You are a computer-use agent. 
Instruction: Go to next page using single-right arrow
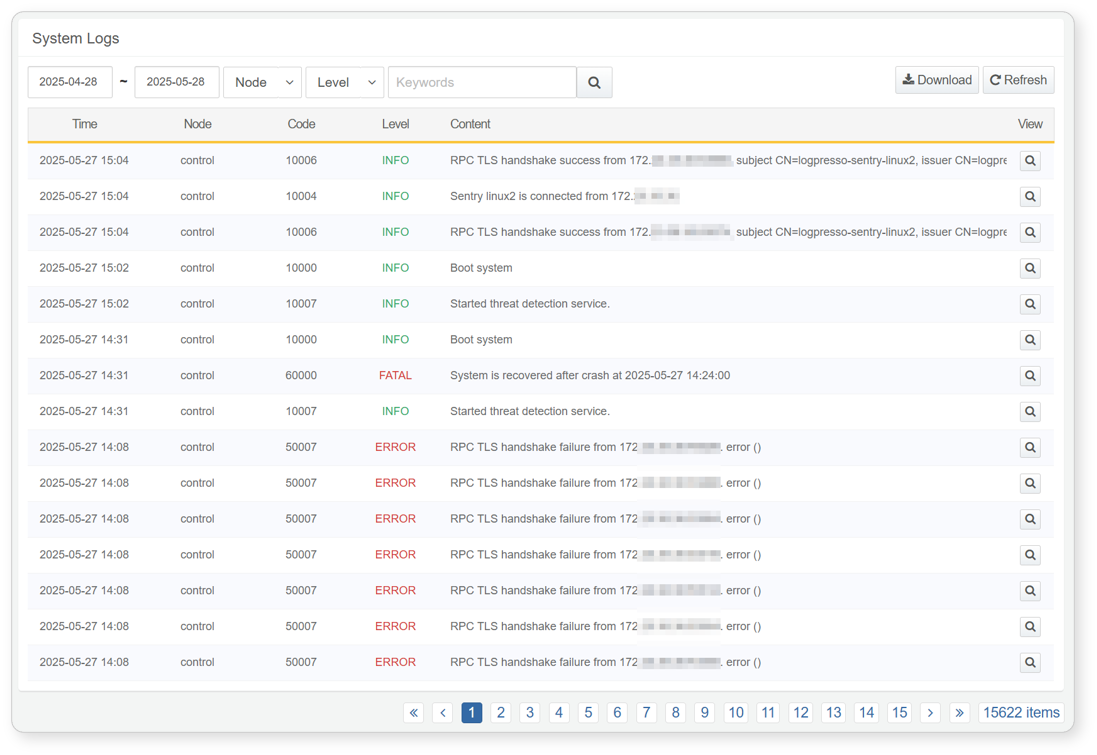(930, 712)
